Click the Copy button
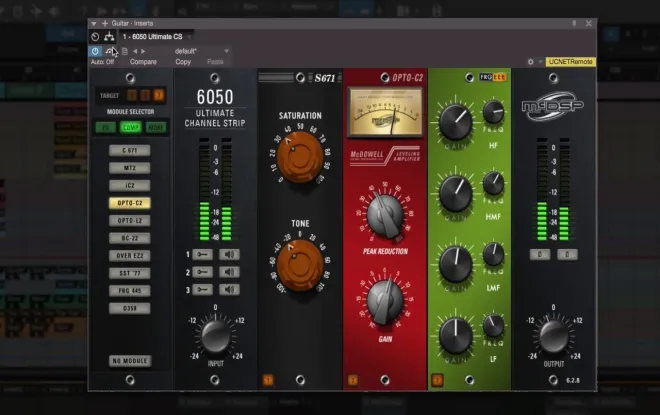 pyautogui.click(x=183, y=62)
